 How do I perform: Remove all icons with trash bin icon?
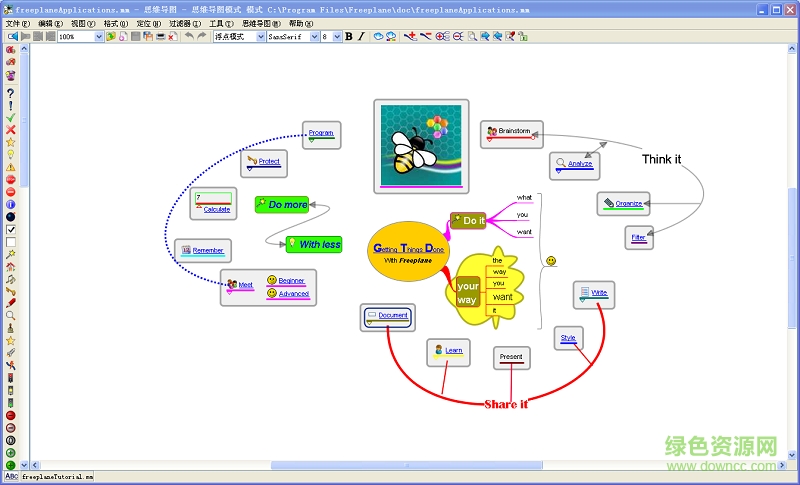[x=10, y=75]
